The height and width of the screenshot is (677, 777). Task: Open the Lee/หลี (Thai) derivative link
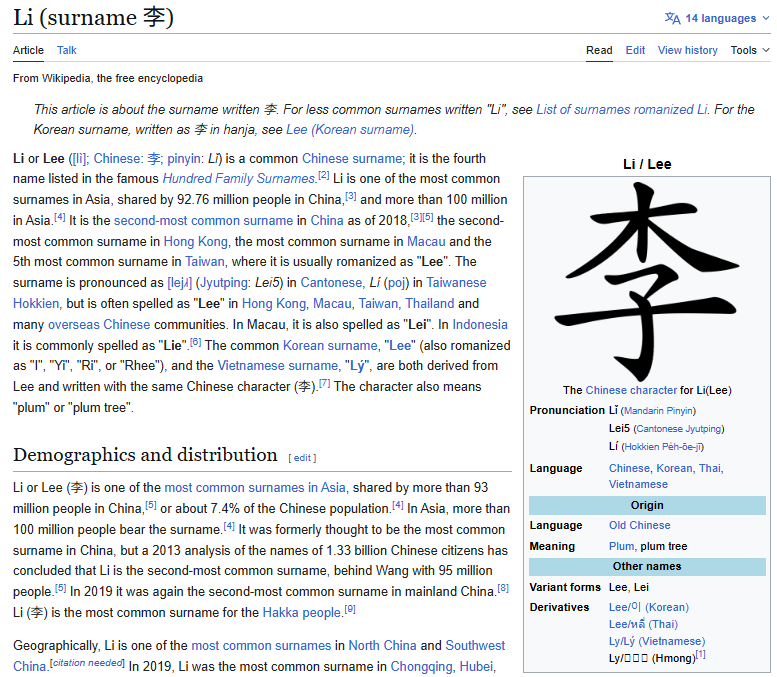point(643,624)
